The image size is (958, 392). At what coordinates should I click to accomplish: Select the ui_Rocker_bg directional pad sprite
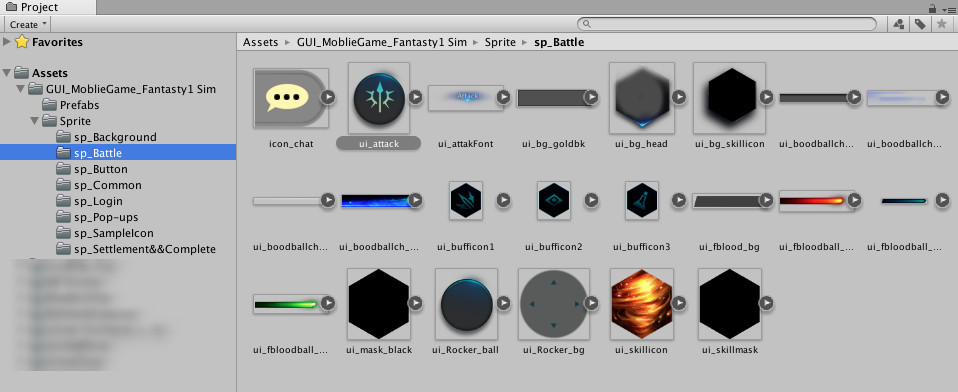[554, 303]
